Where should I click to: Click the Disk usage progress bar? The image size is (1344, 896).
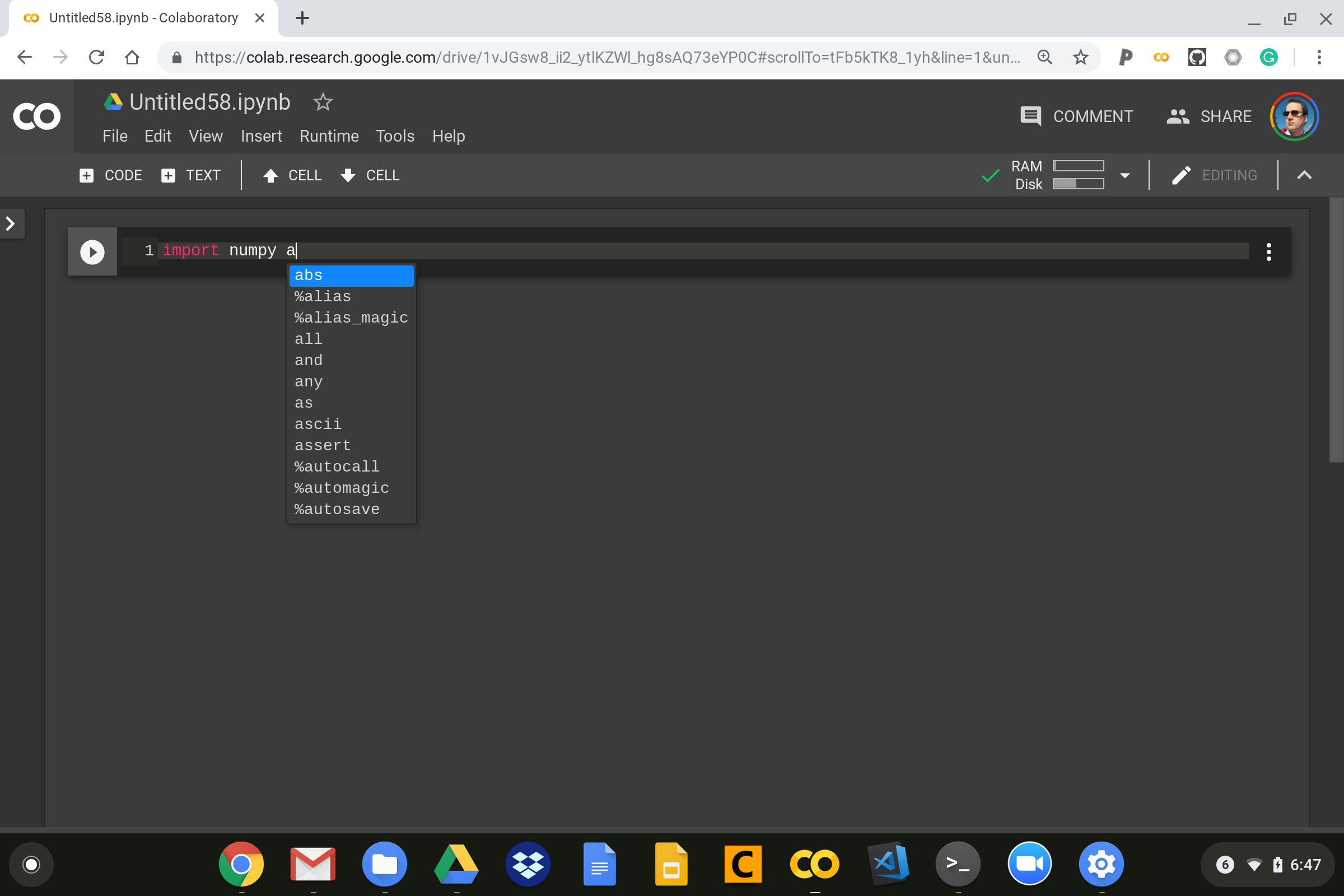pyautogui.click(x=1079, y=184)
